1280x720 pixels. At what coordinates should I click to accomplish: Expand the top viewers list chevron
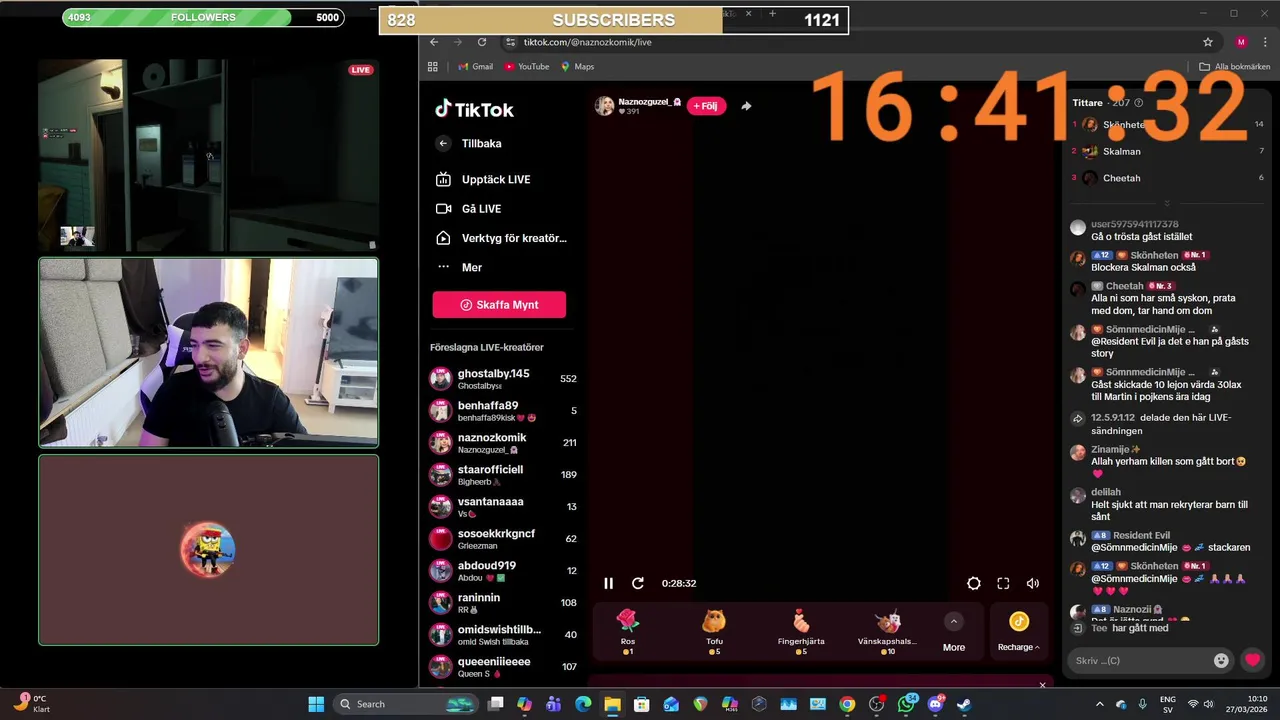coord(1167,203)
